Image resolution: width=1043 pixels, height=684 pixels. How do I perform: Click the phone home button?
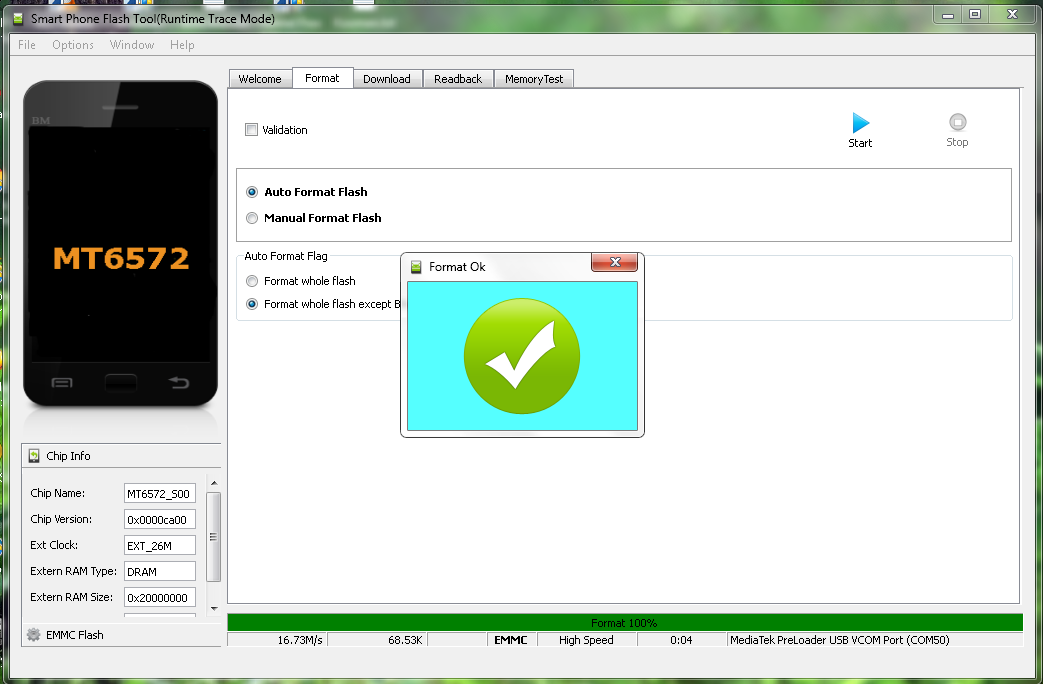click(120, 383)
